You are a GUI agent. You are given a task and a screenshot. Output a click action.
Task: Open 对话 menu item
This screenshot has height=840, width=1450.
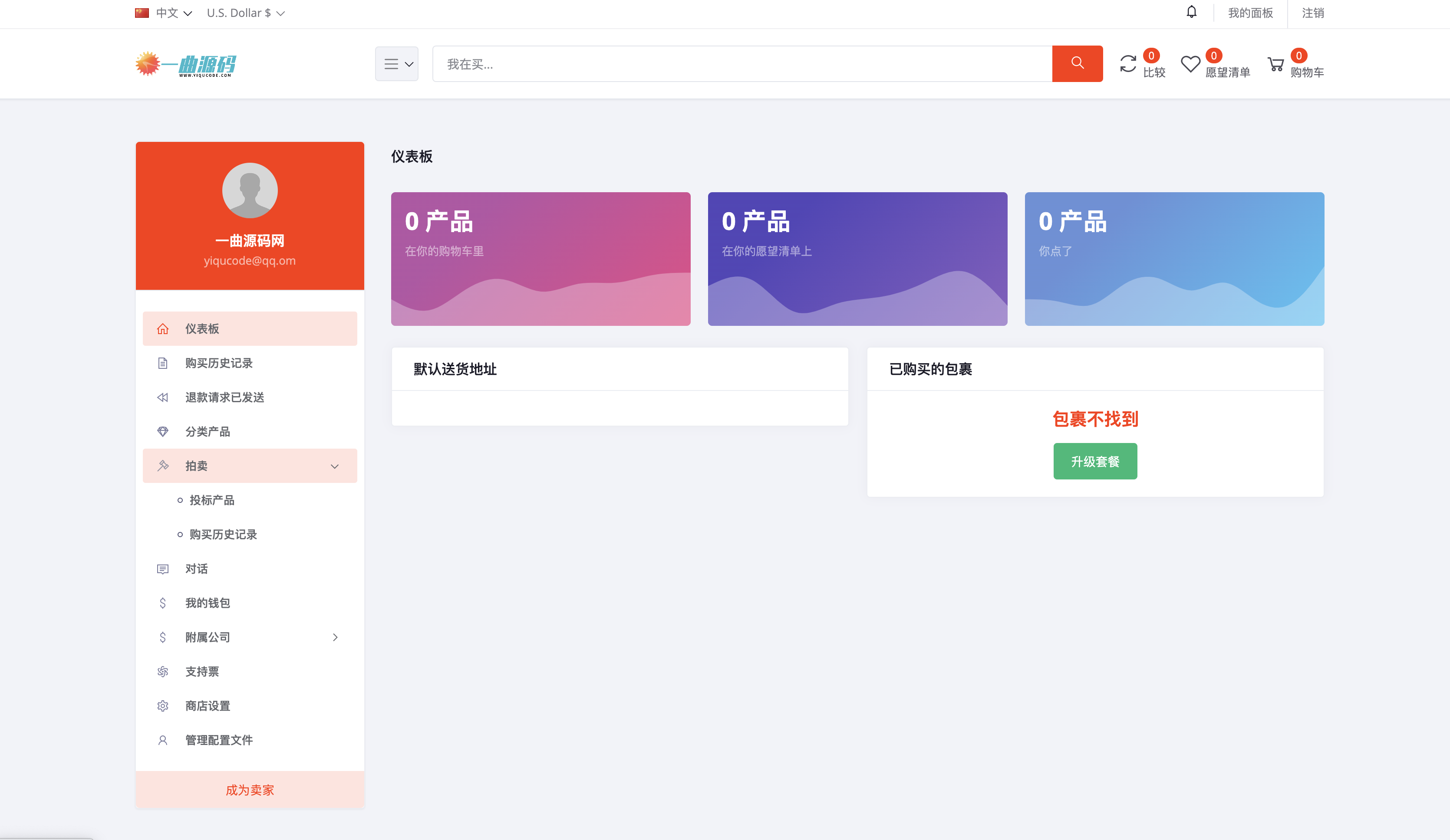pyautogui.click(x=250, y=569)
